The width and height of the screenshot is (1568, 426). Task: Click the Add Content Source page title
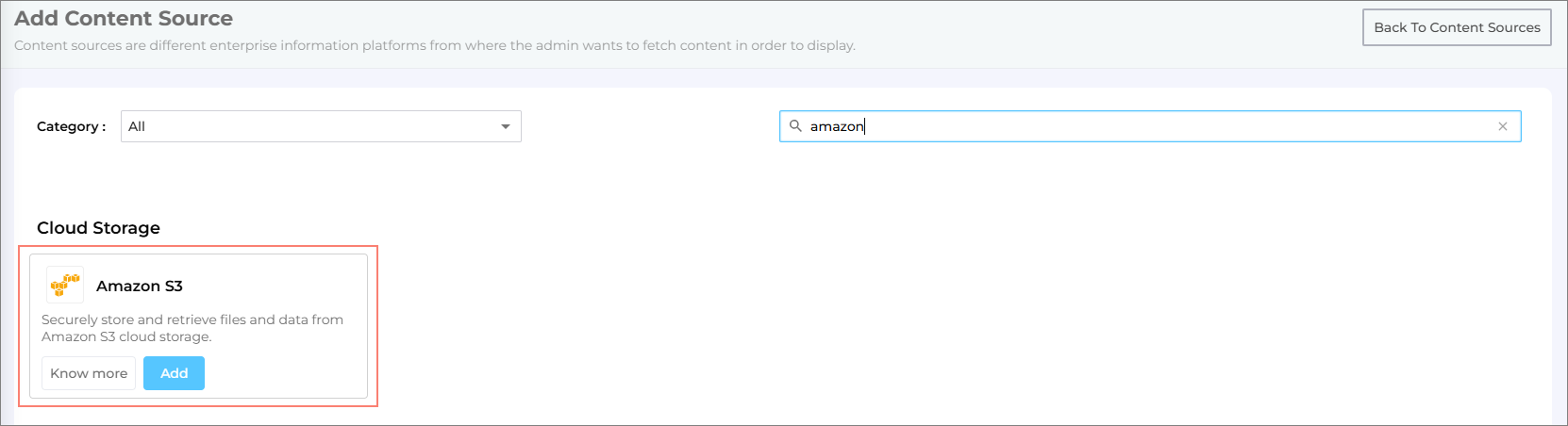pyautogui.click(x=124, y=18)
